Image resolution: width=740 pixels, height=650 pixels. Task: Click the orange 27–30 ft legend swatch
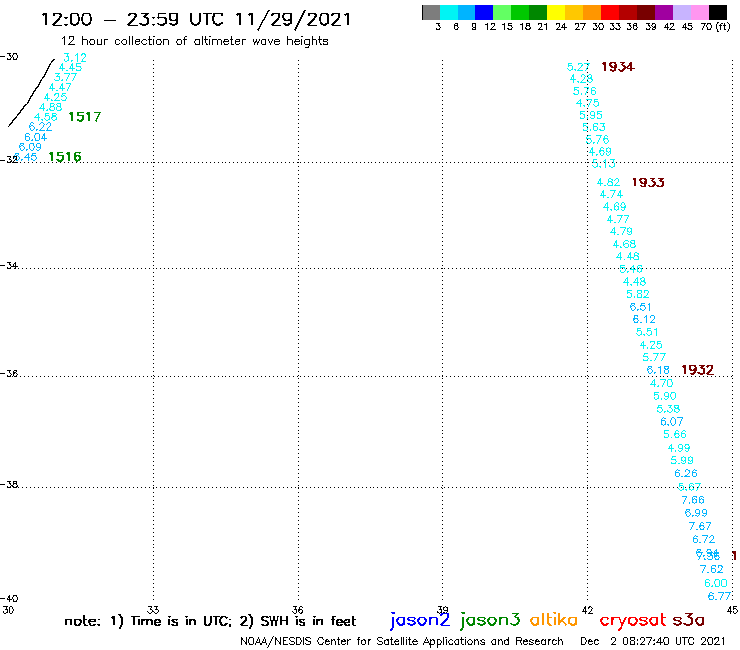coord(591,12)
